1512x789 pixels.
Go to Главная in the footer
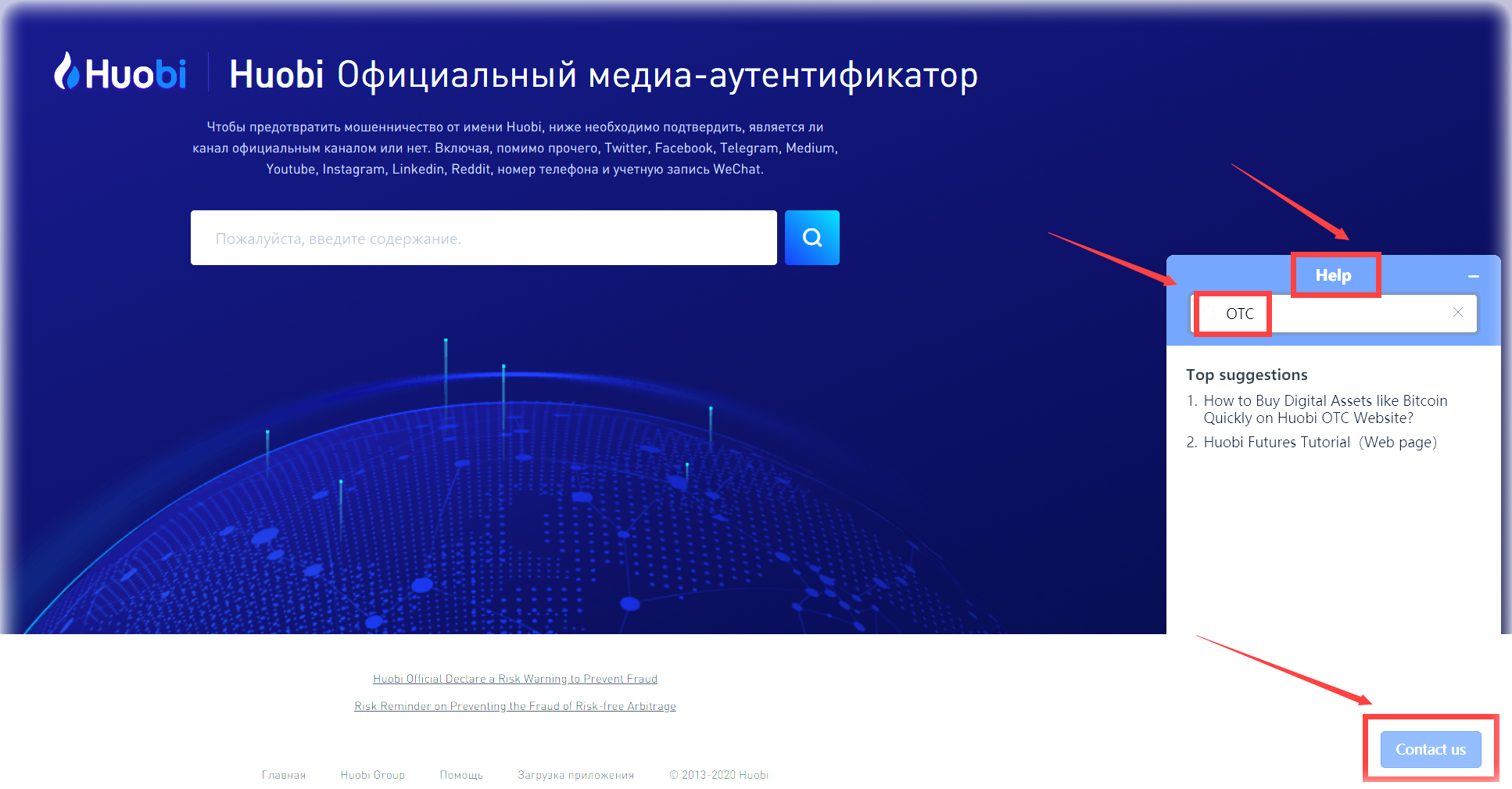tap(284, 775)
